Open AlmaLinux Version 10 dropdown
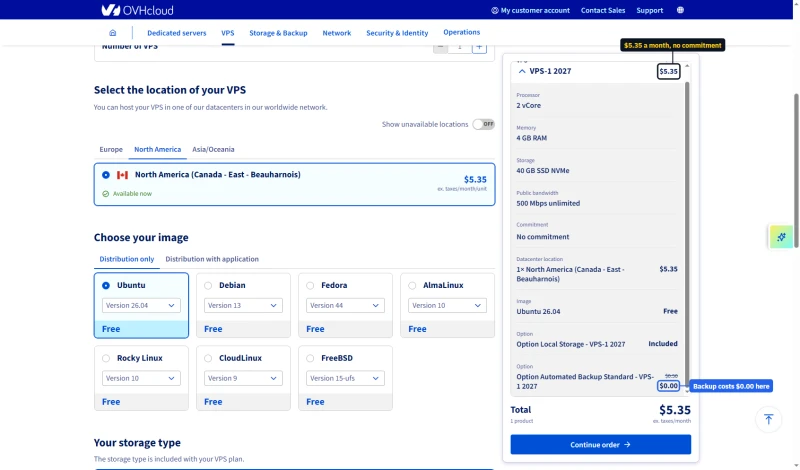 447,306
